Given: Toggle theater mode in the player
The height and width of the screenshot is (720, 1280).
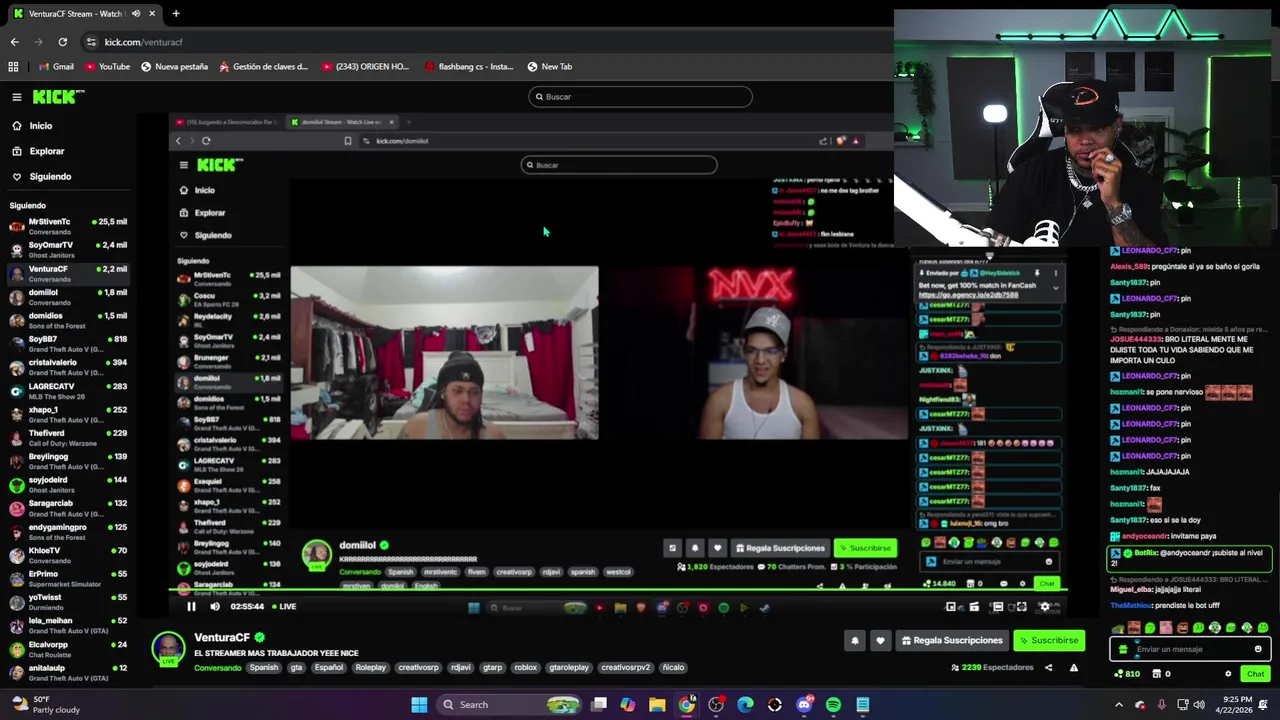Looking at the screenshot, I should click(x=997, y=606).
